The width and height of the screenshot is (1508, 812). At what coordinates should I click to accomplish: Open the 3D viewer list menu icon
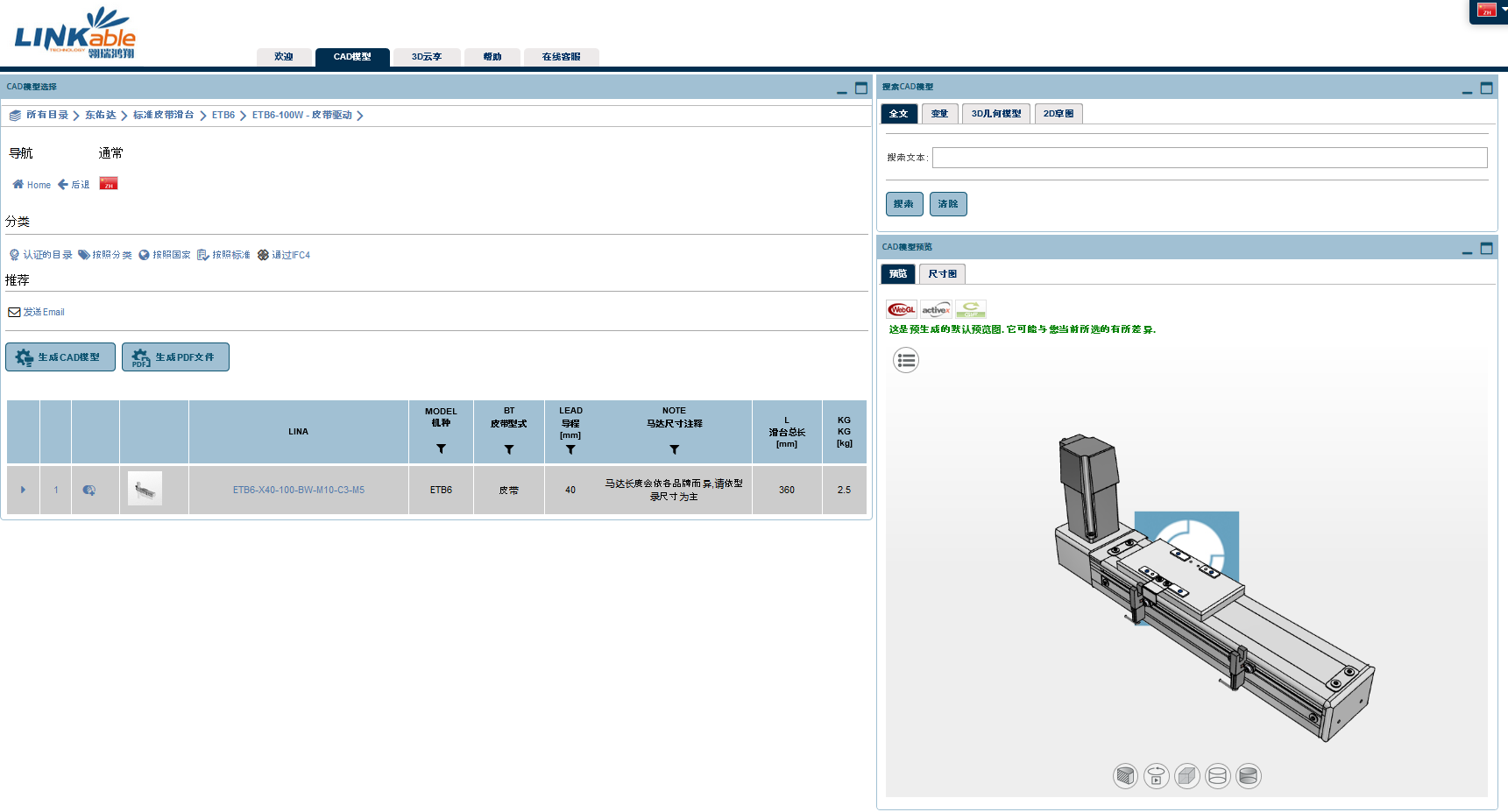[x=906, y=360]
